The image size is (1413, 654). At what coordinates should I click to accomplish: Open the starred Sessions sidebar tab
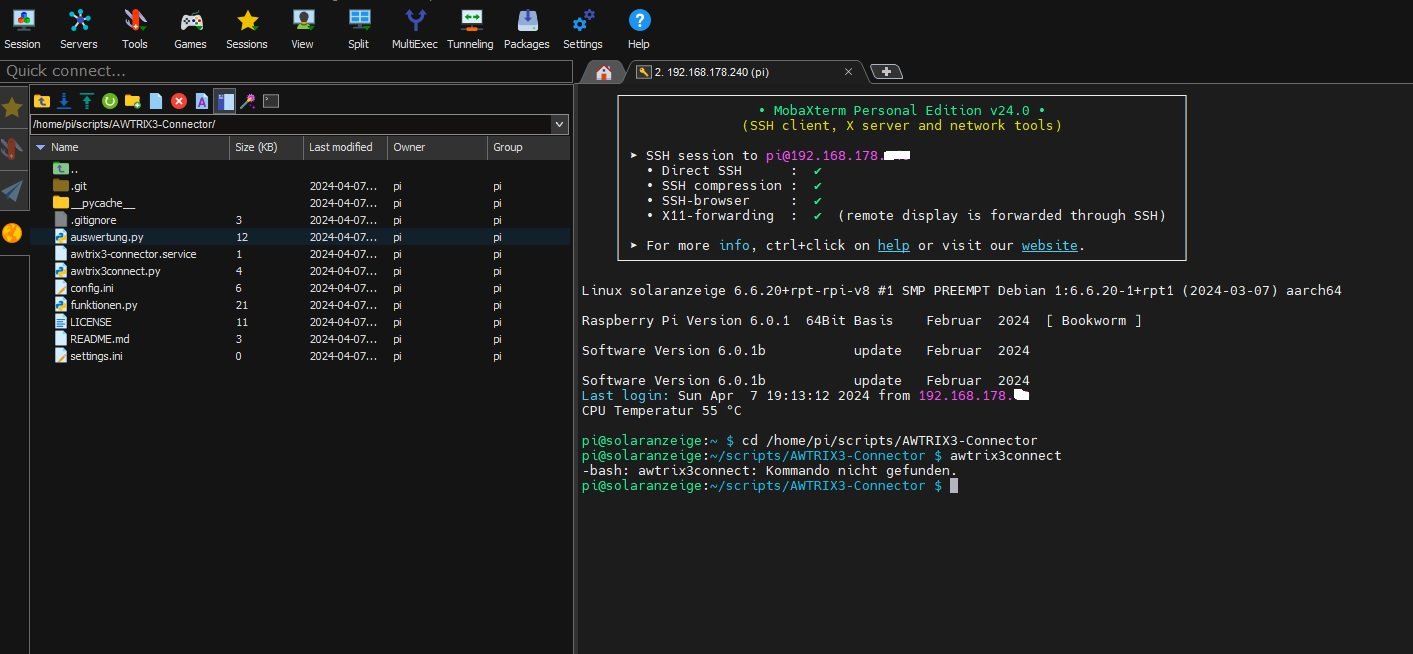click(x=12, y=108)
